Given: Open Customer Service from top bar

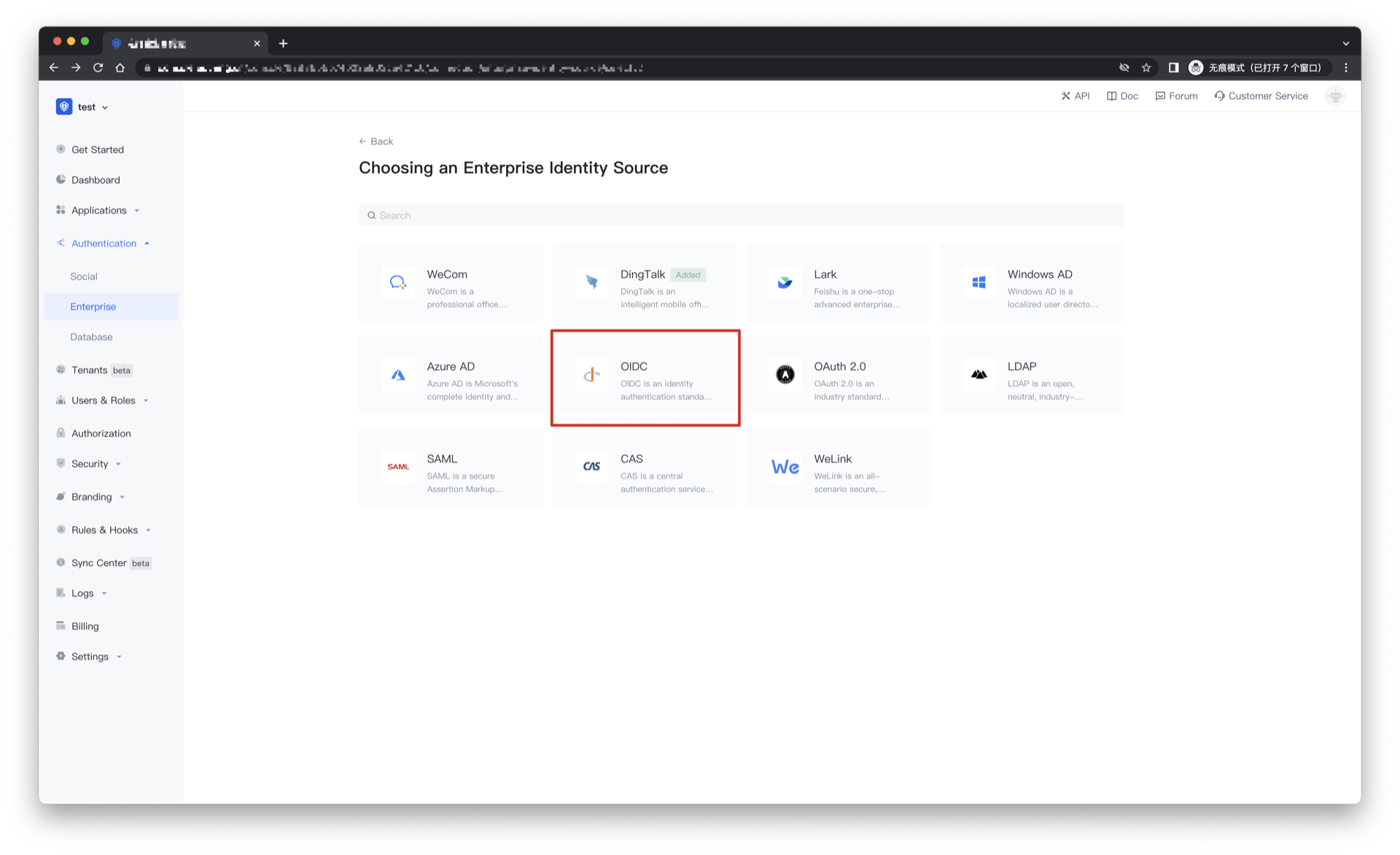Looking at the screenshot, I should point(1261,96).
